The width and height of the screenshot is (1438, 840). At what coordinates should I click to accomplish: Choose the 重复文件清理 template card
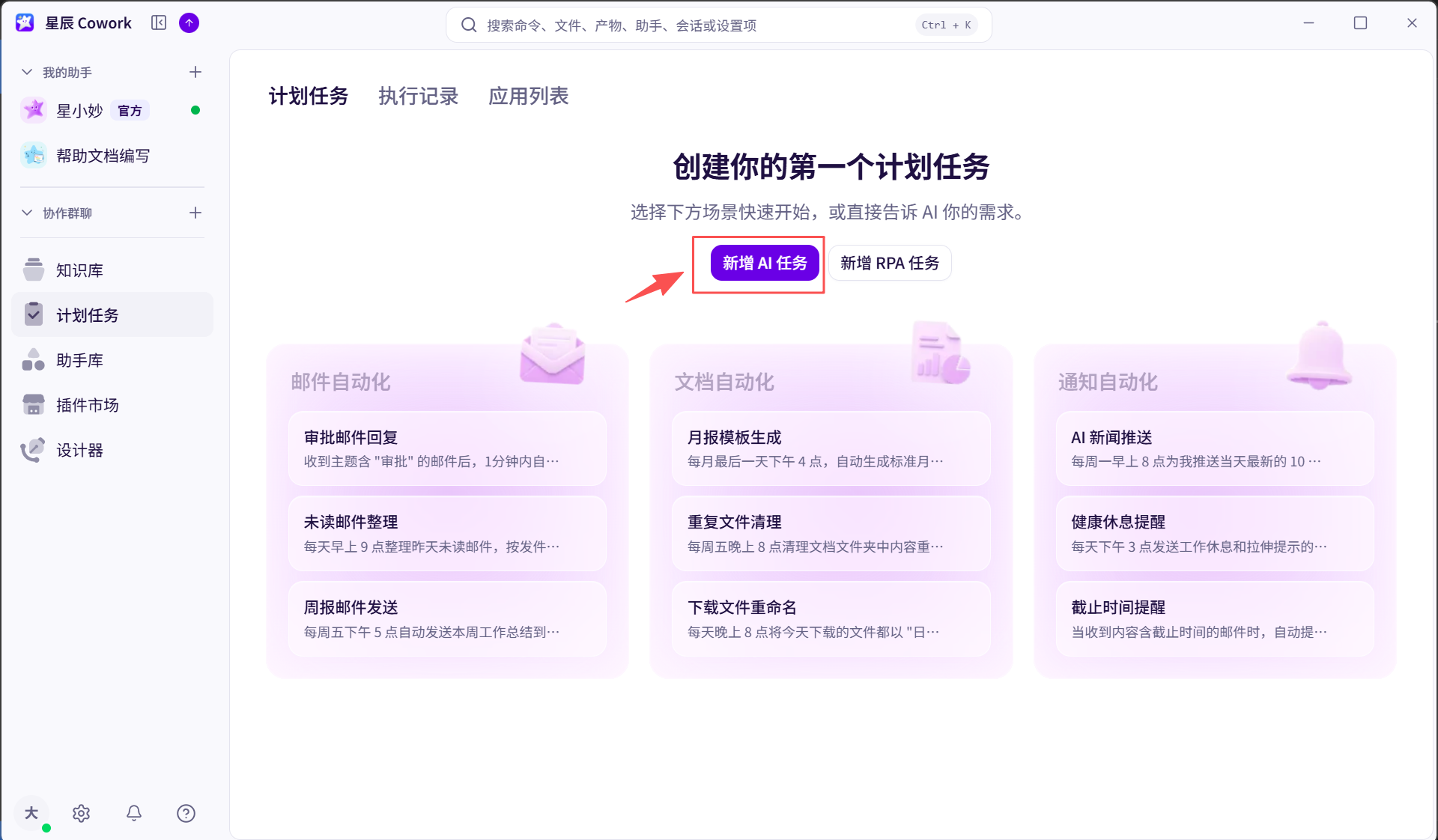(831, 534)
